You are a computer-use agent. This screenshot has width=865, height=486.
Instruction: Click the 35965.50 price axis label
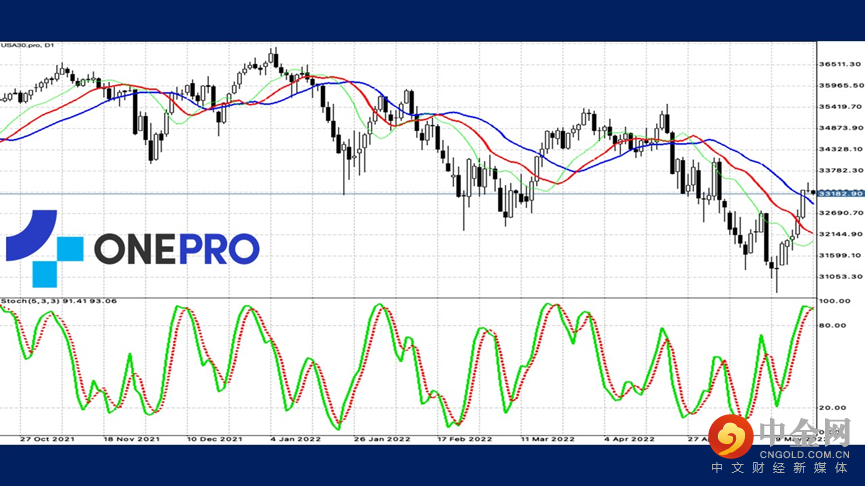[x=841, y=86]
